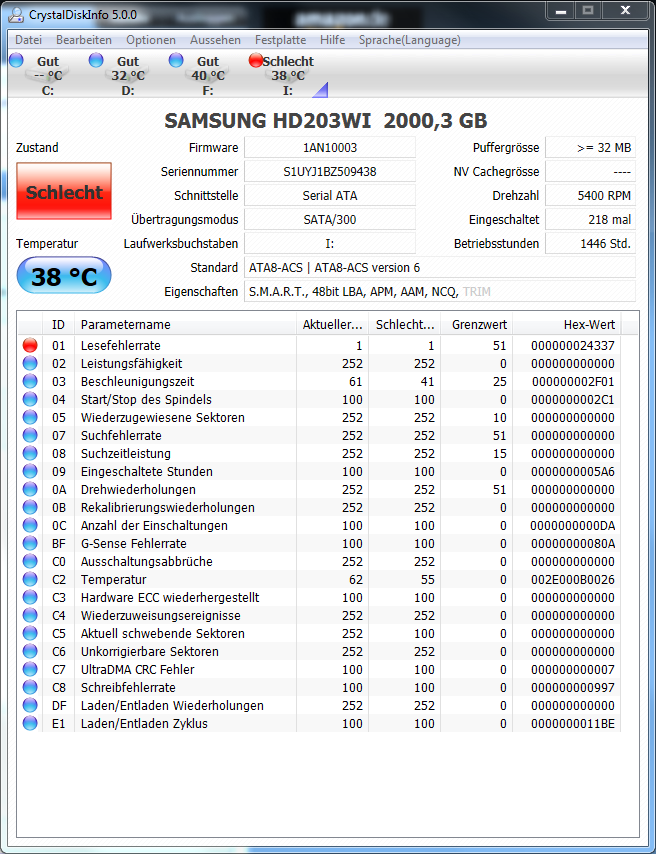656x854 pixels.
Task: Click the status orb for Laden/Entladen Wiederholungen
Action: 30,705
